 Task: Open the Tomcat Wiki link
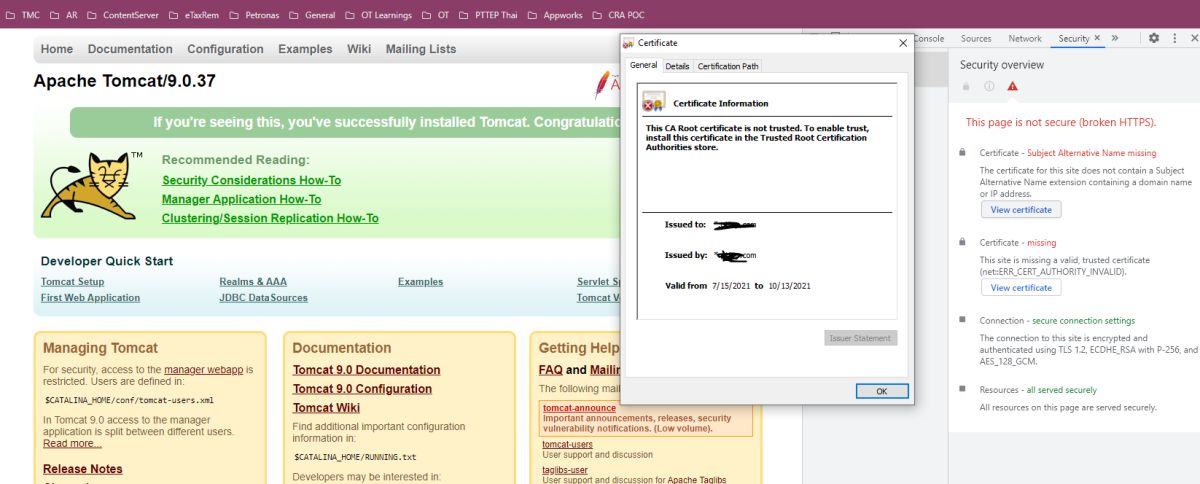tap(326, 408)
